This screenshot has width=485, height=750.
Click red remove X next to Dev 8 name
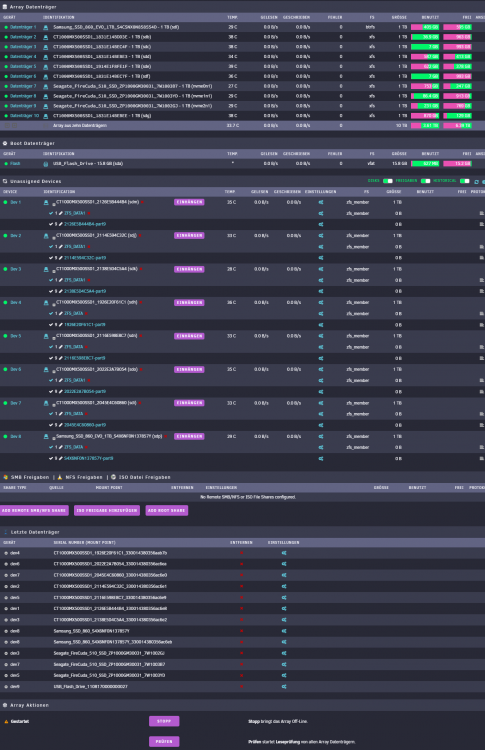(165, 437)
